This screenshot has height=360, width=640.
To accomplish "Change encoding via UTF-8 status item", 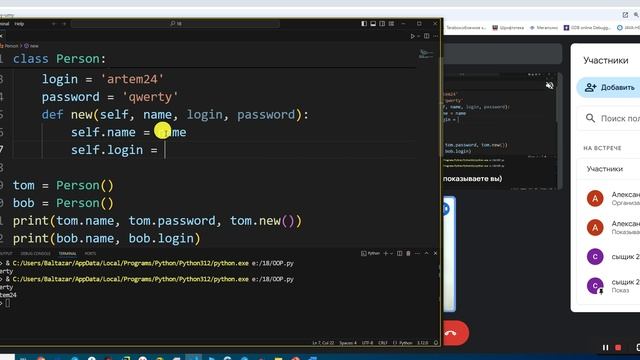I will pos(367,343).
